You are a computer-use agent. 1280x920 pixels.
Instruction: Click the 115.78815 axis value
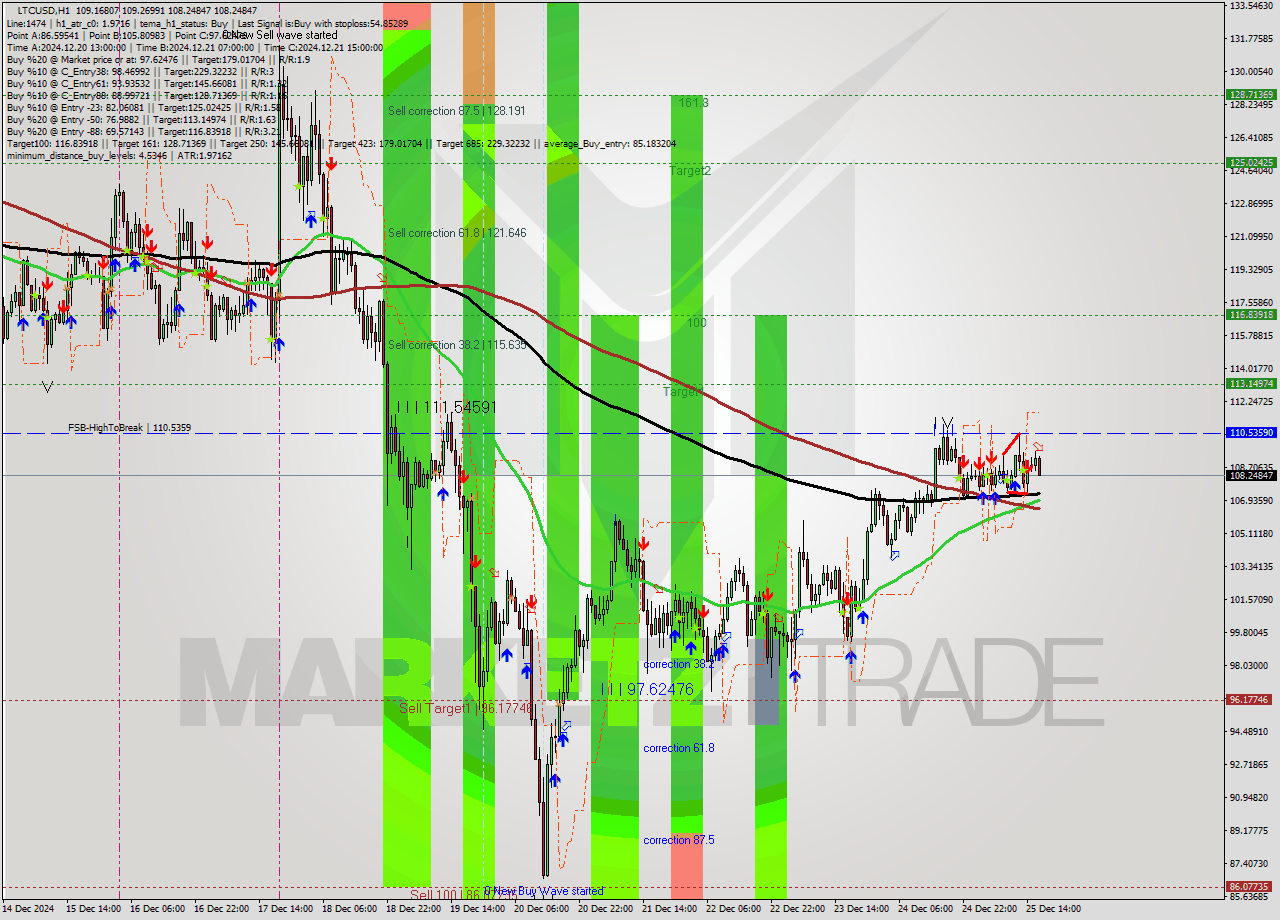(1251, 335)
